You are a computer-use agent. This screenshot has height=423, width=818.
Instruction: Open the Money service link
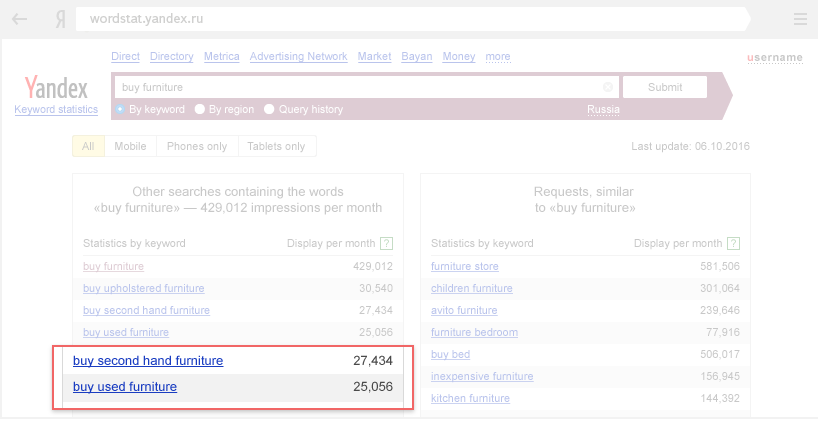(x=459, y=56)
